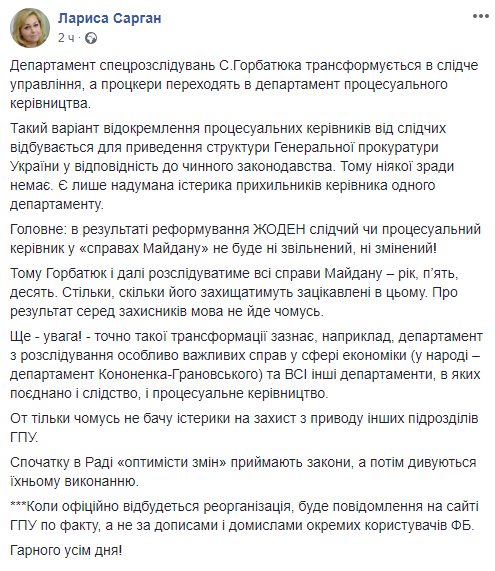495x571 pixels.
Task: Click the paragraph starting '***Коли офіційно'
Action: (244, 516)
